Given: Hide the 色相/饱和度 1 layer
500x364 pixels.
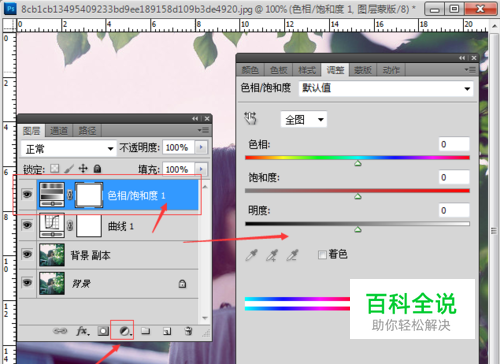Looking at the screenshot, I should [x=27, y=194].
